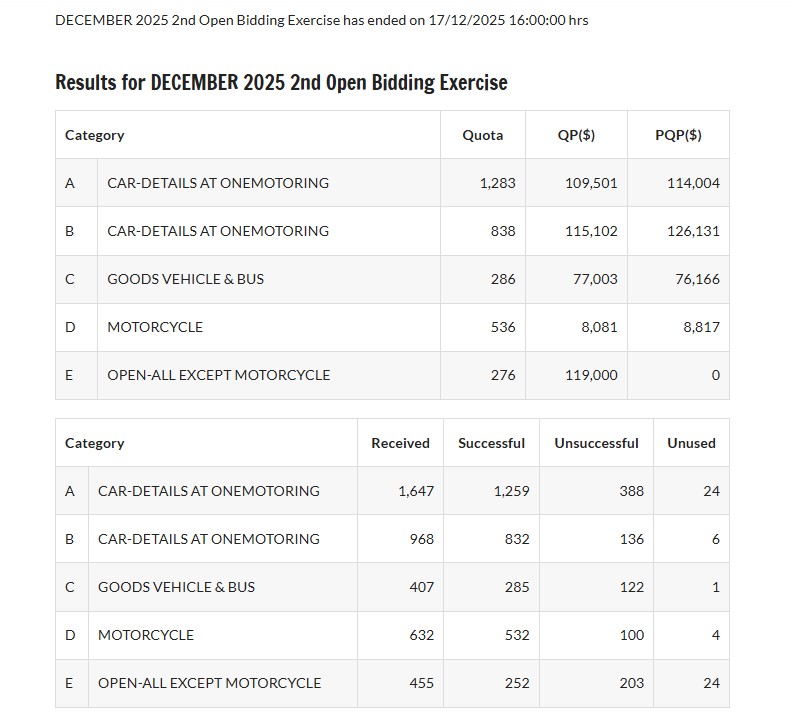The width and height of the screenshot is (795, 717).
Task: Click the Received column header
Action: [x=400, y=443]
